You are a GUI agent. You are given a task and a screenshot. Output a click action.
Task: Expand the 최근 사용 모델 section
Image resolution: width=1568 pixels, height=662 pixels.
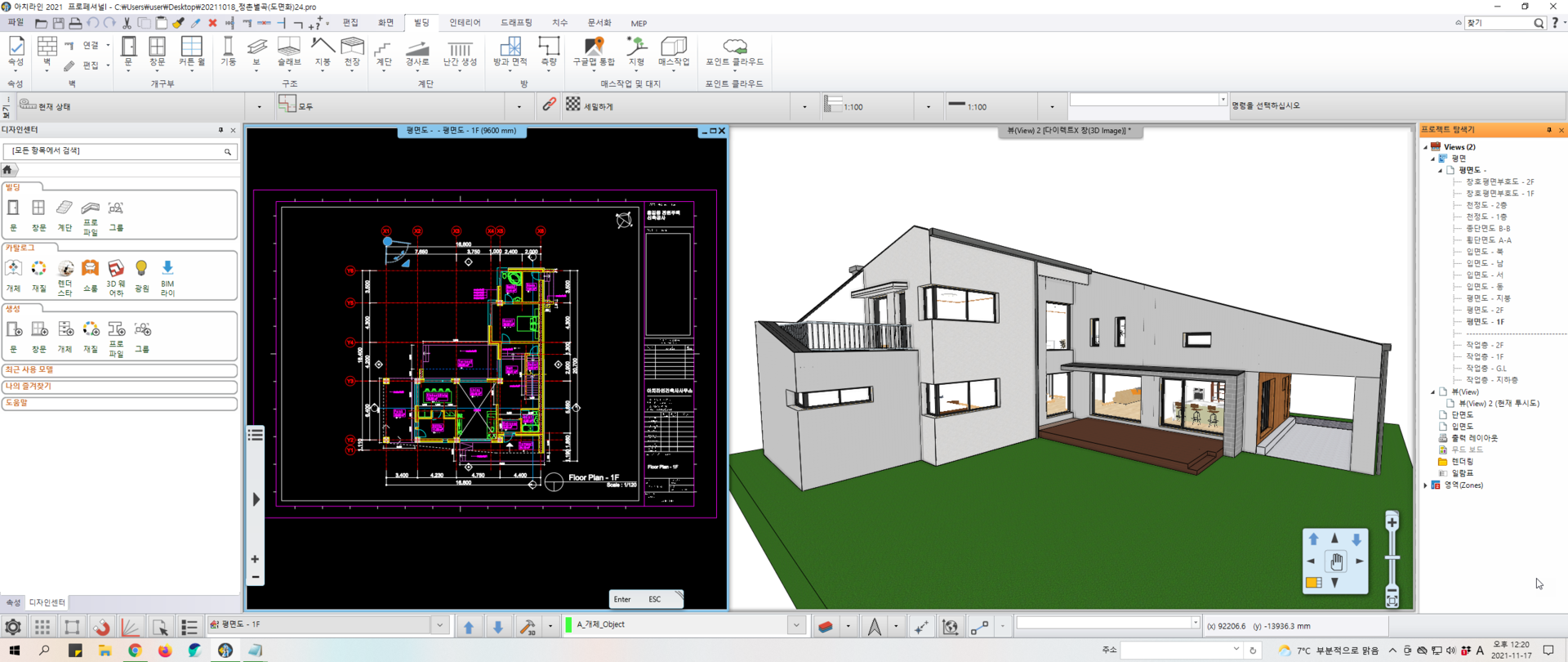(120, 370)
